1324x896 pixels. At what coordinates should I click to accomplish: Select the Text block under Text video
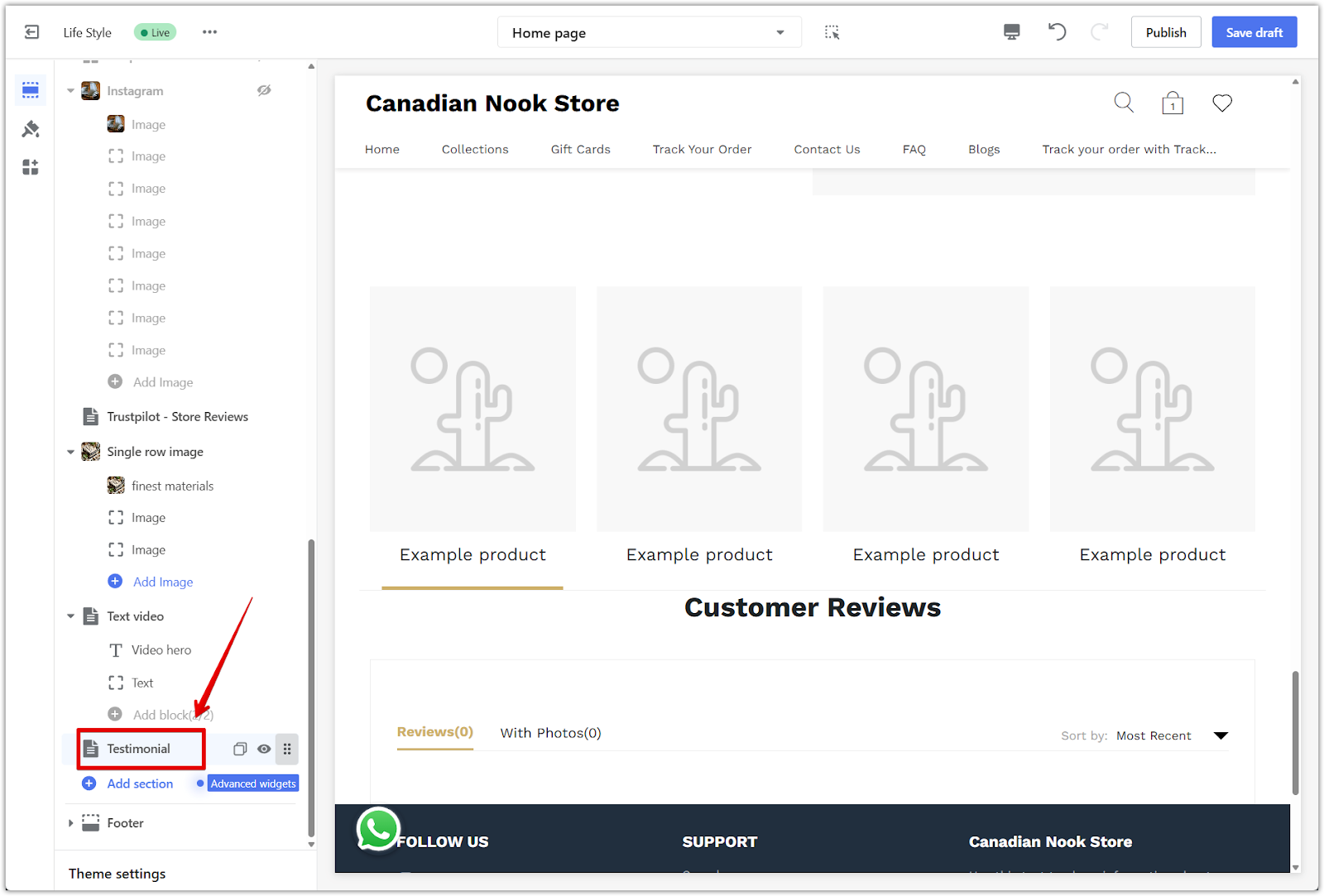(142, 683)
